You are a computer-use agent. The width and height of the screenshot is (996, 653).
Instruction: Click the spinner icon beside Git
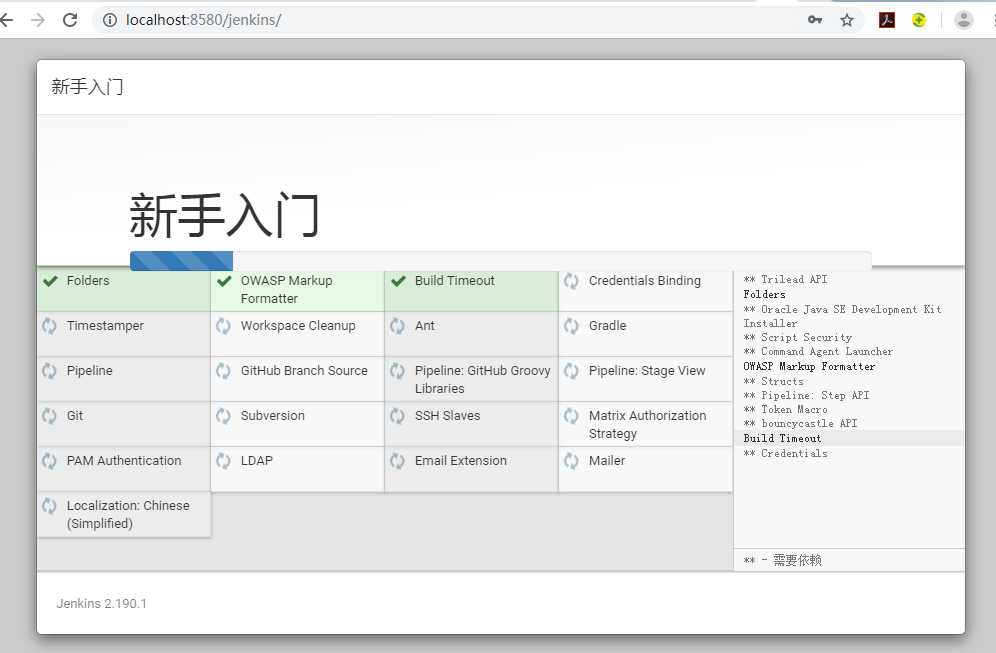click(49, 416)
